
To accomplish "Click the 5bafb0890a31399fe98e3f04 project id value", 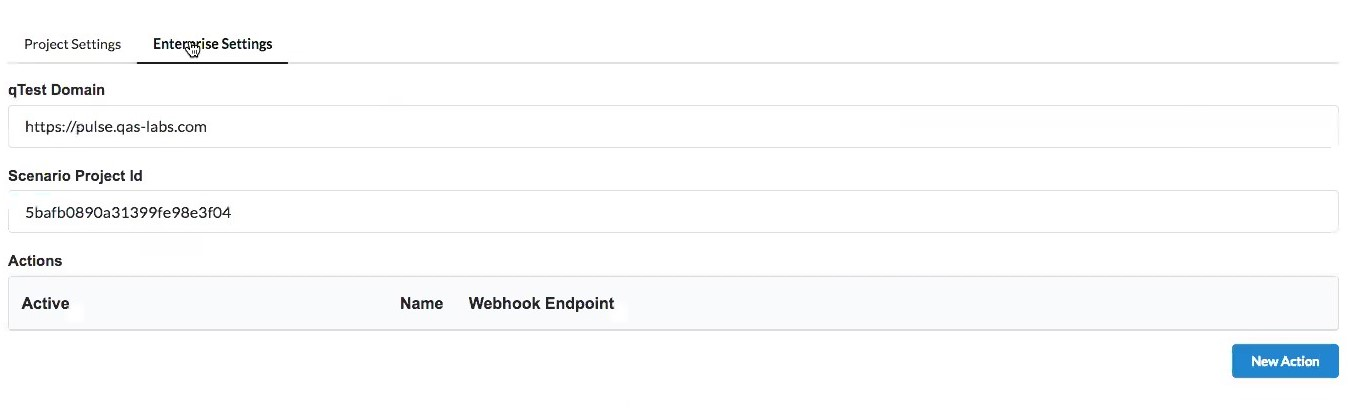I will [128, 212].
